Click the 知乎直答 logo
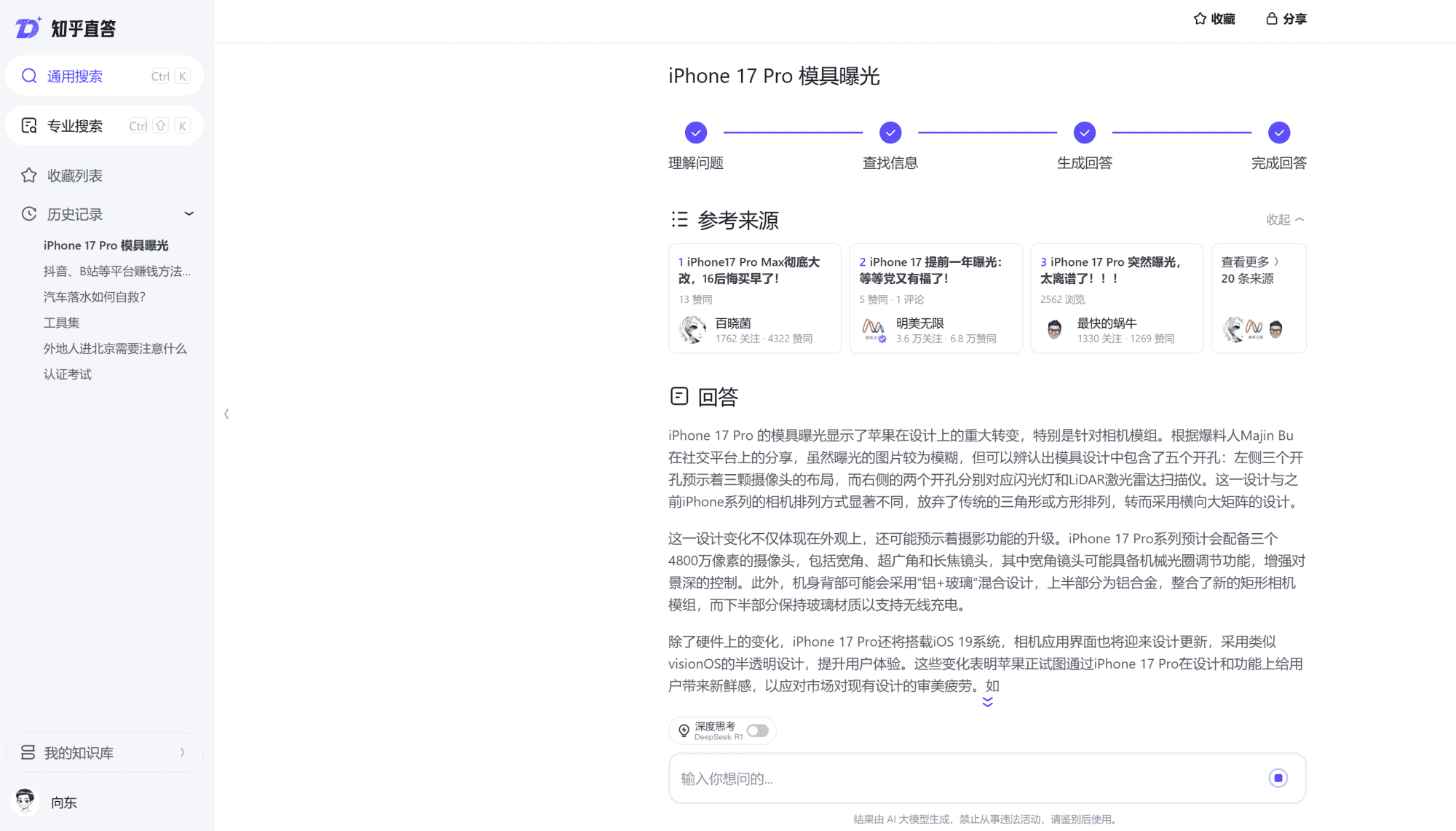Viewport: 1456px width, 831px height. coord(66,27)
